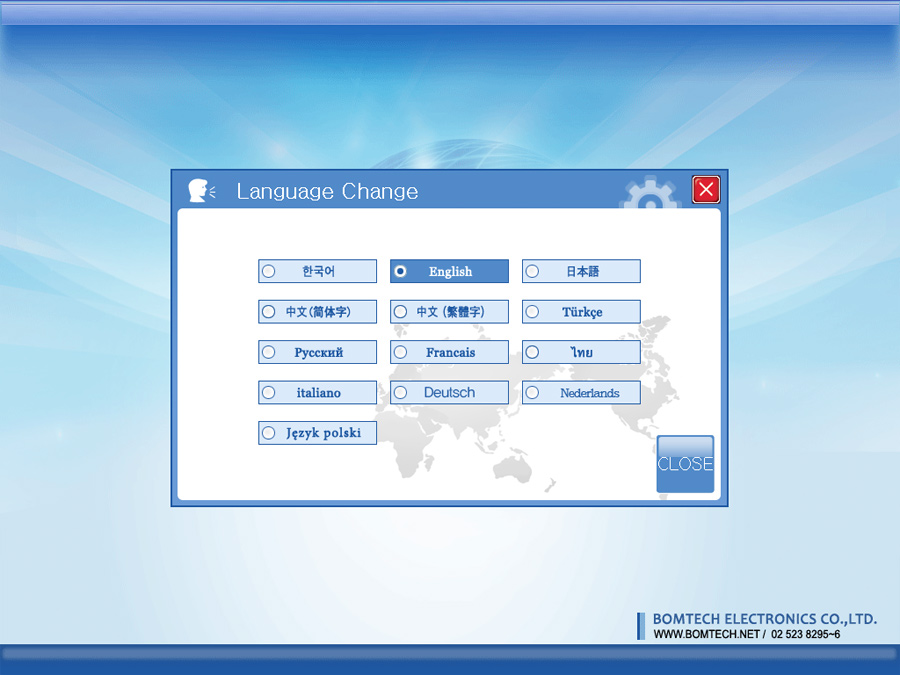Click the gear icon in dialog header
The width and height of the screenshot is (900, 675).
649,196
